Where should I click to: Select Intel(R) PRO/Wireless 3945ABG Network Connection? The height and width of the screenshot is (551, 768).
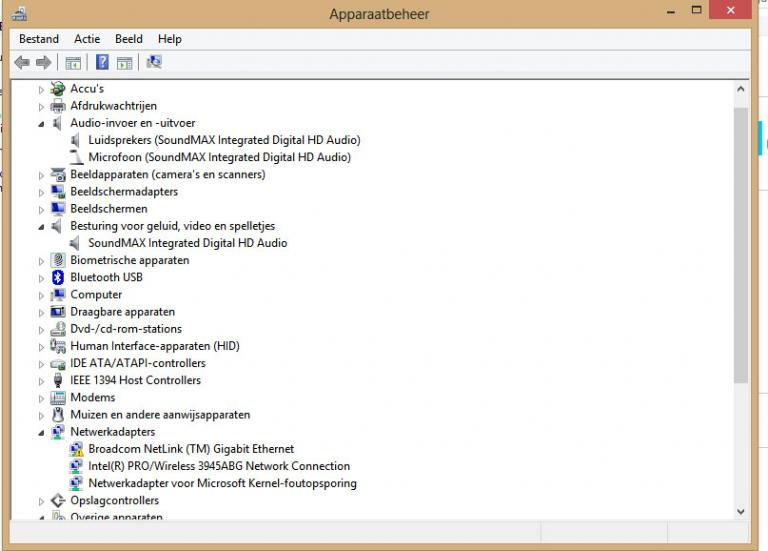218,466
